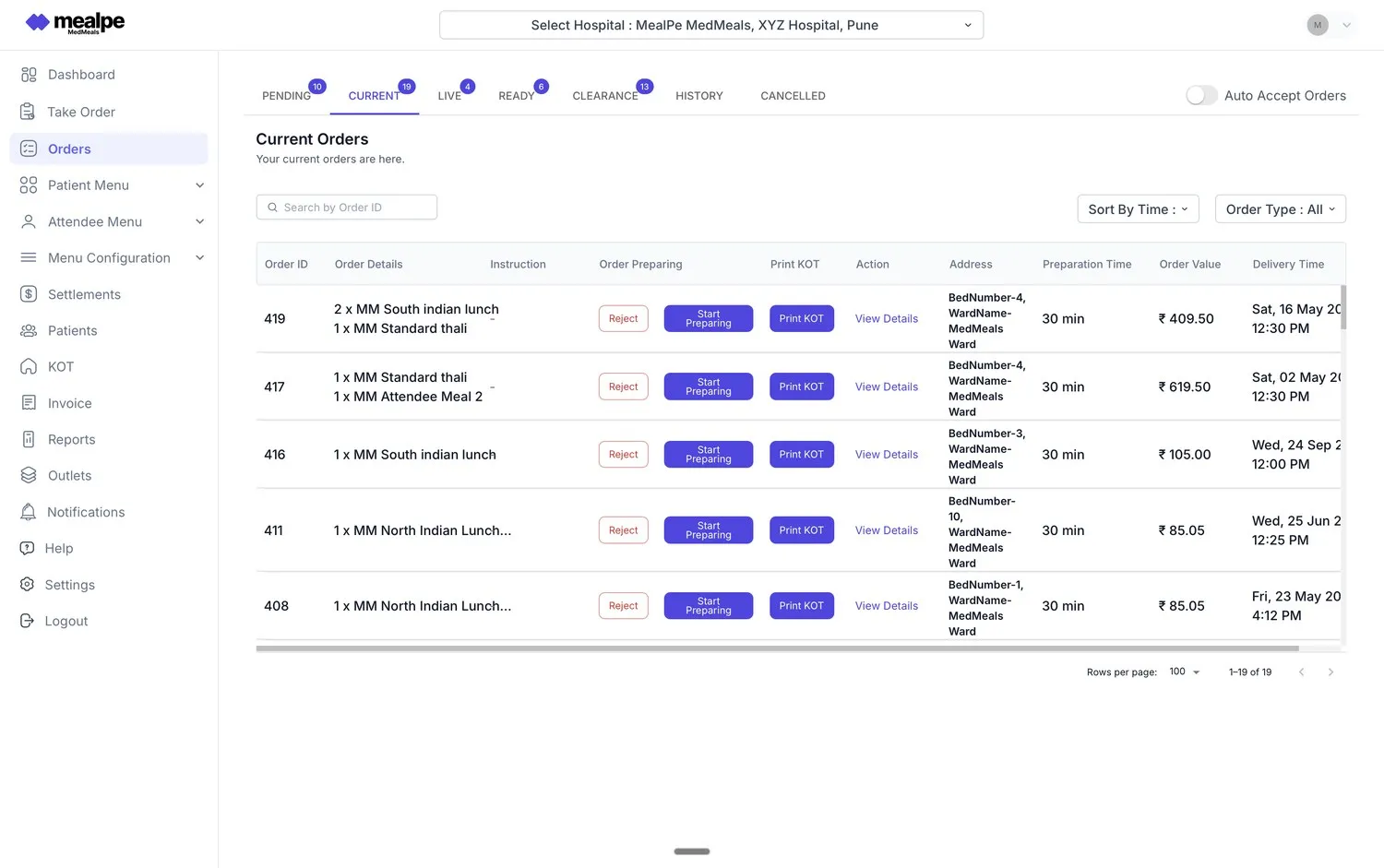Reject order 408

pyautogui.click(x=624, y=606)
